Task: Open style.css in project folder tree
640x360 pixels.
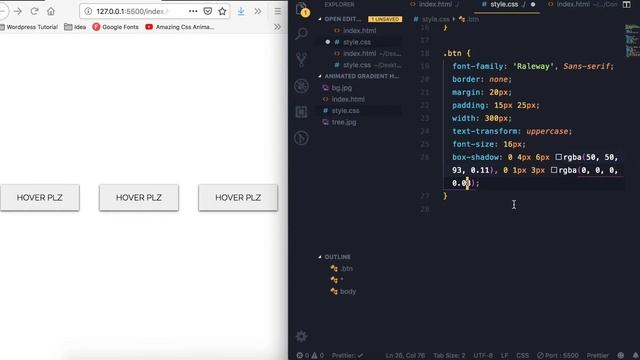Action: click(x=345, y=111)
